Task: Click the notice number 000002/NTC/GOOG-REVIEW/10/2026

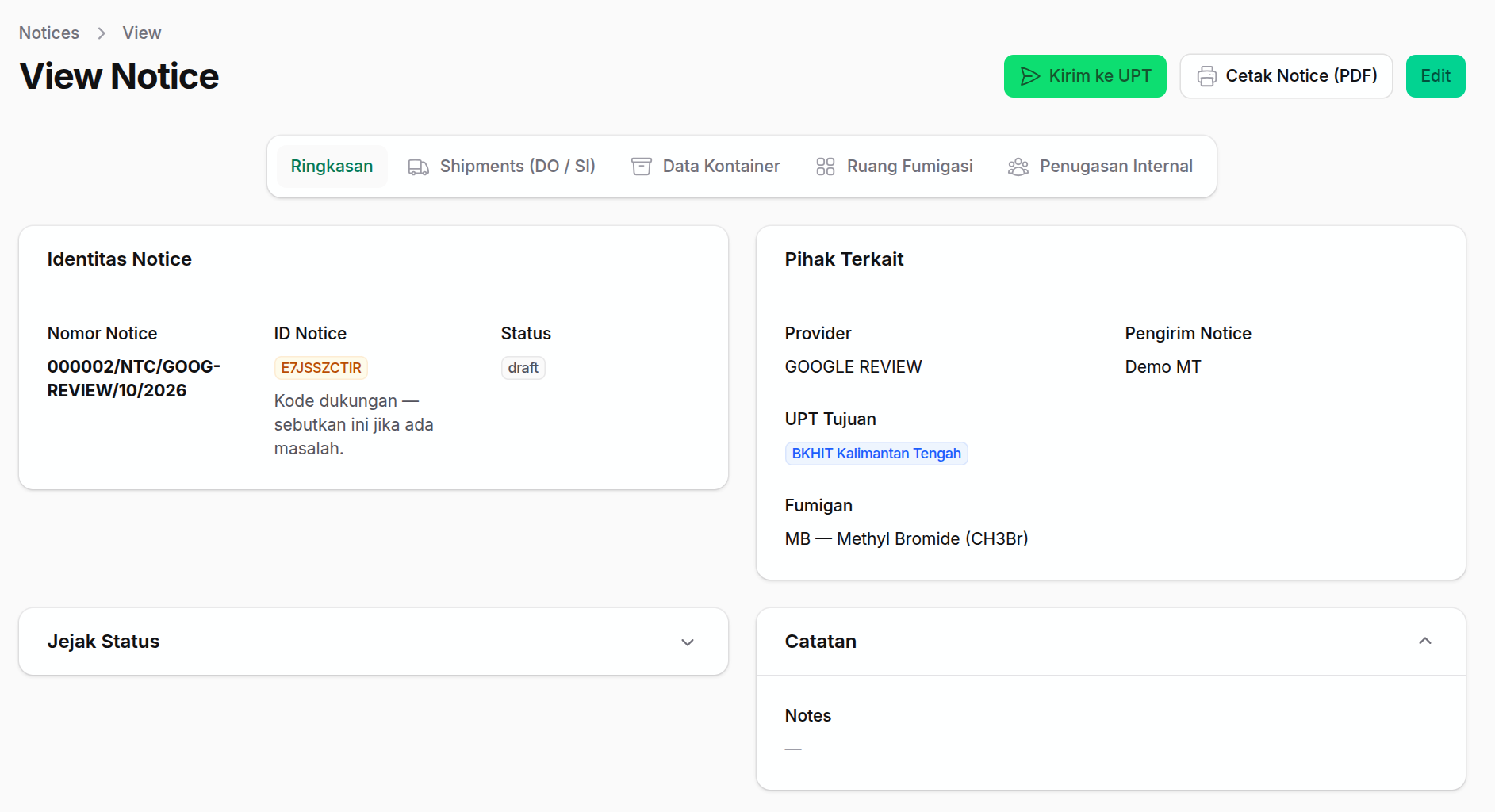Action: point(133,378)
